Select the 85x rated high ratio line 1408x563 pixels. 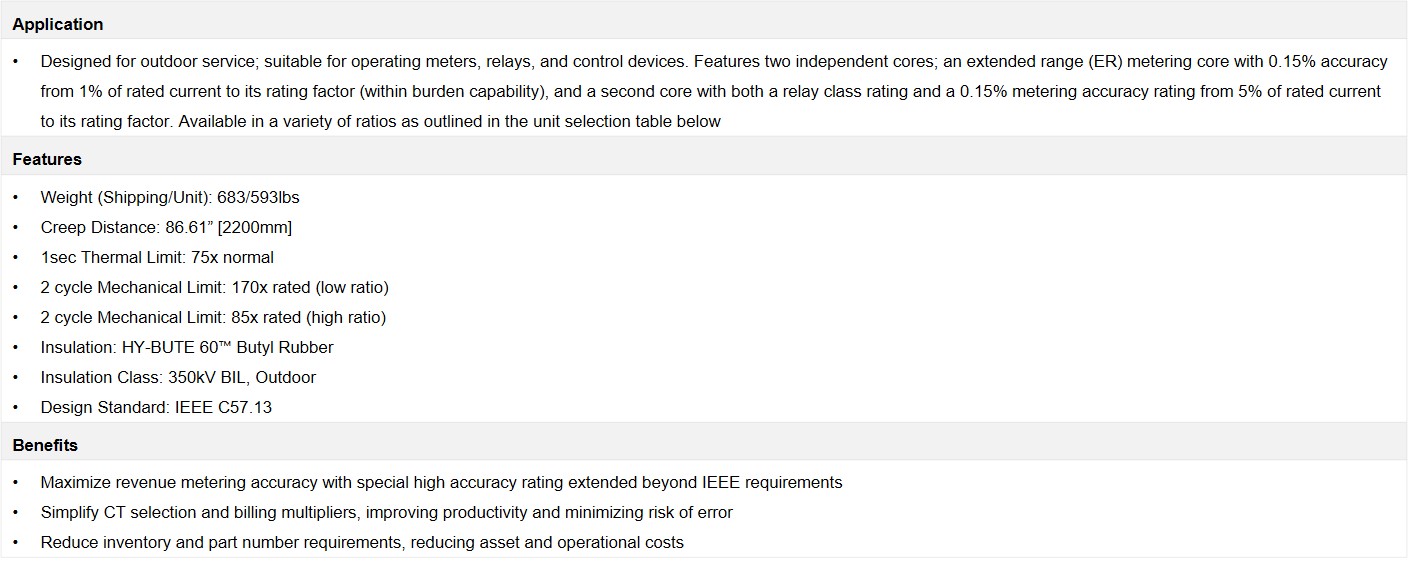click(x=213, y=317)
